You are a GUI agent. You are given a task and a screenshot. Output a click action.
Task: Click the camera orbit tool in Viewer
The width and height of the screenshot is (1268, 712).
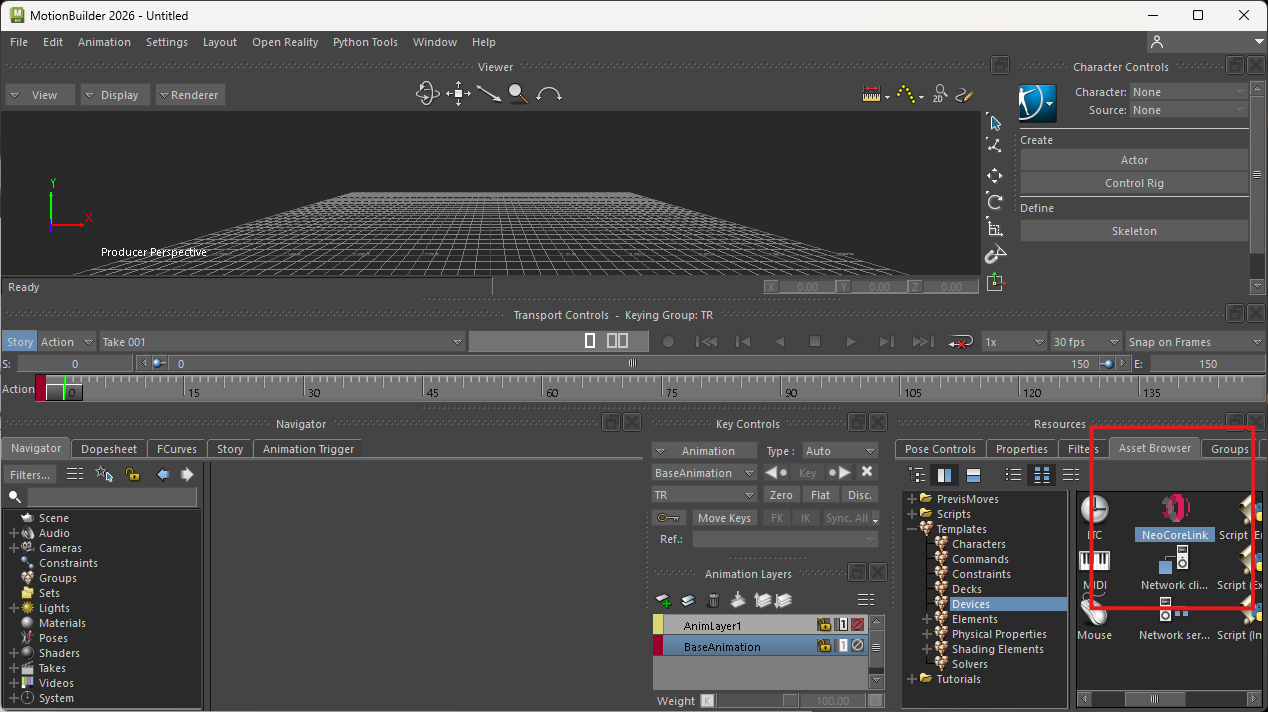click(428, 94)
